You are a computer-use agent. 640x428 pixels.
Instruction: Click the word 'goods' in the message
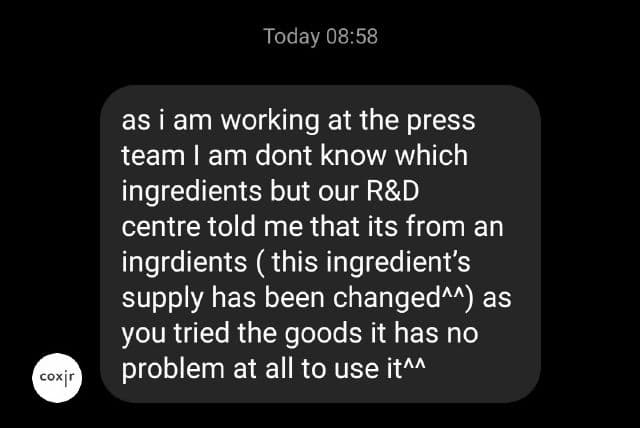(323, 334)
